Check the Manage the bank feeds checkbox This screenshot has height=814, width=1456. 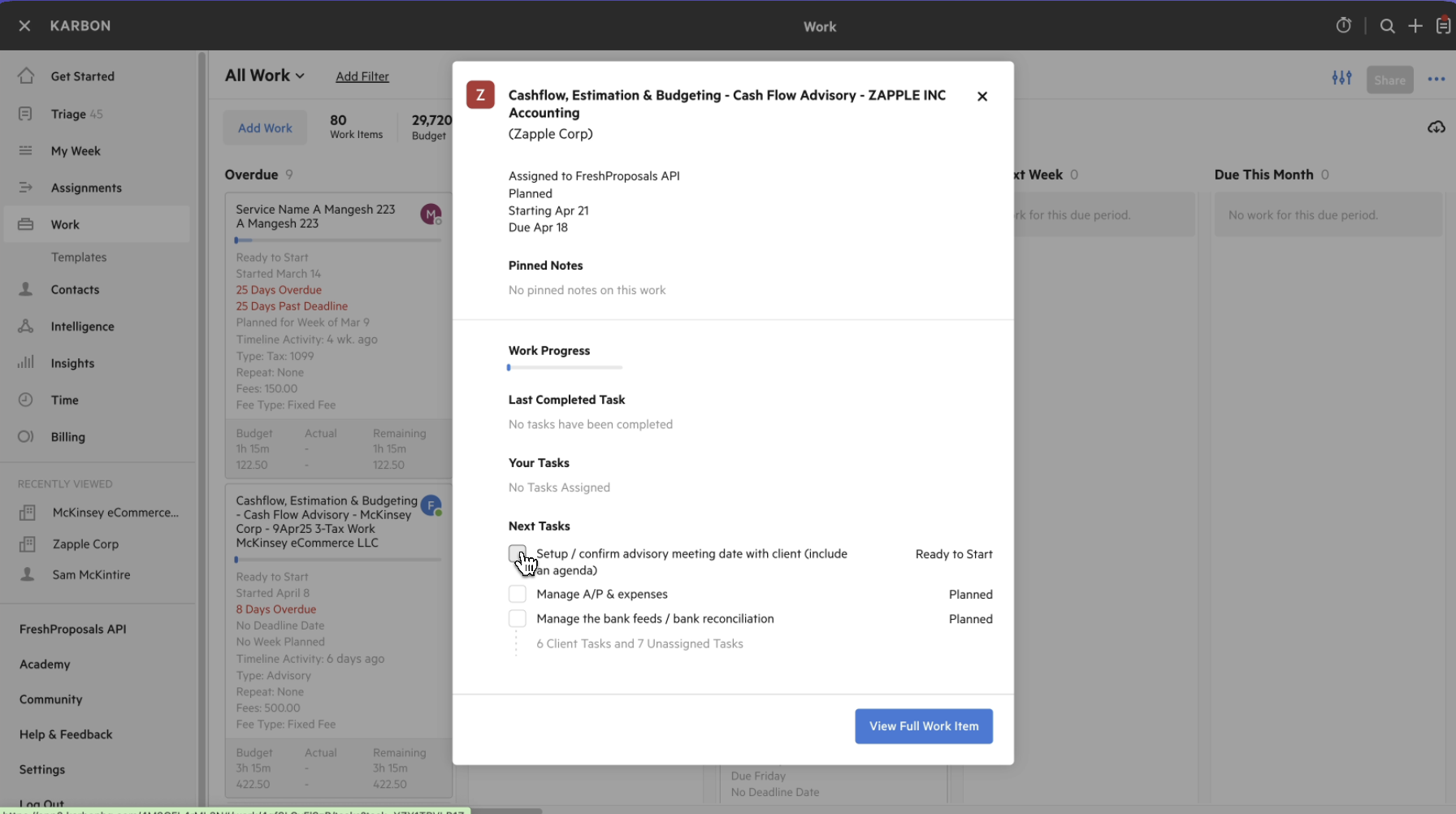coord(518,618)
